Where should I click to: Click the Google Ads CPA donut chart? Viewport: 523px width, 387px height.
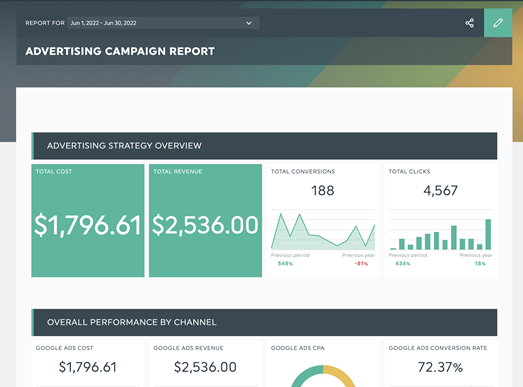pos(323,376)
